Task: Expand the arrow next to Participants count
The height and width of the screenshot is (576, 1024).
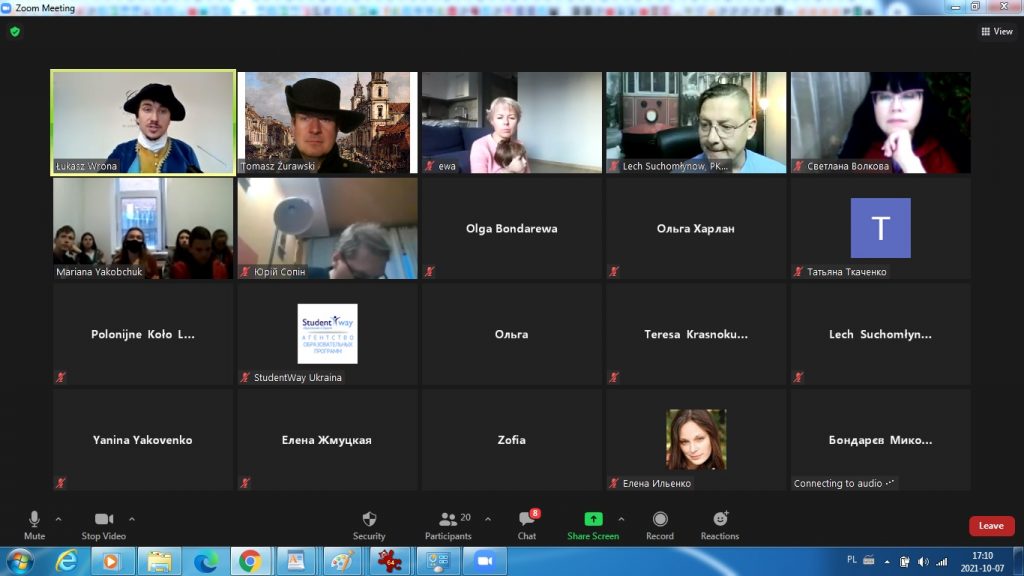Action: [488, 519]
